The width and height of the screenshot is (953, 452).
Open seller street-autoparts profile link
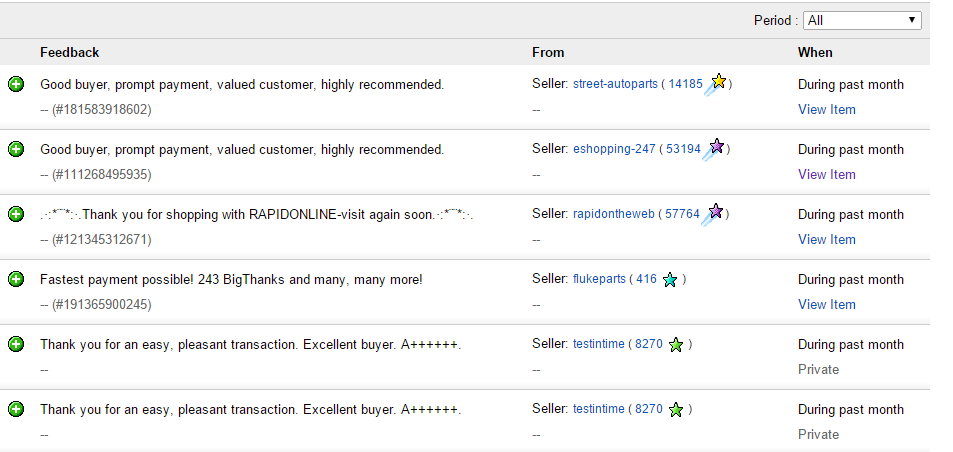coord(614,84)
